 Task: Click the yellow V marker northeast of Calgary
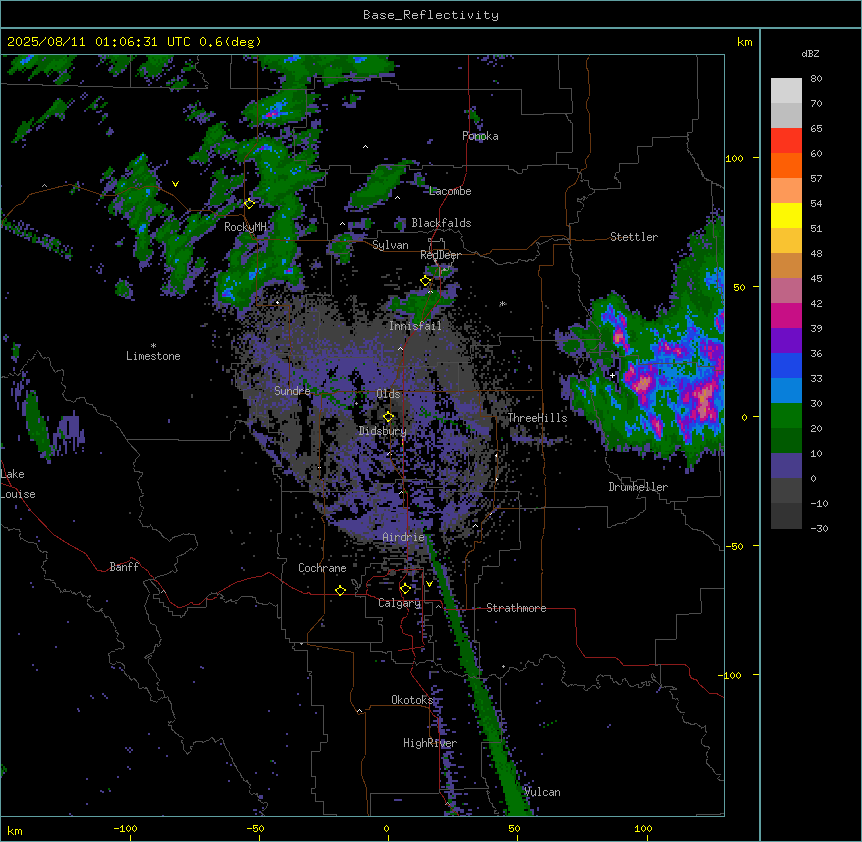click(x=429, y=584)
